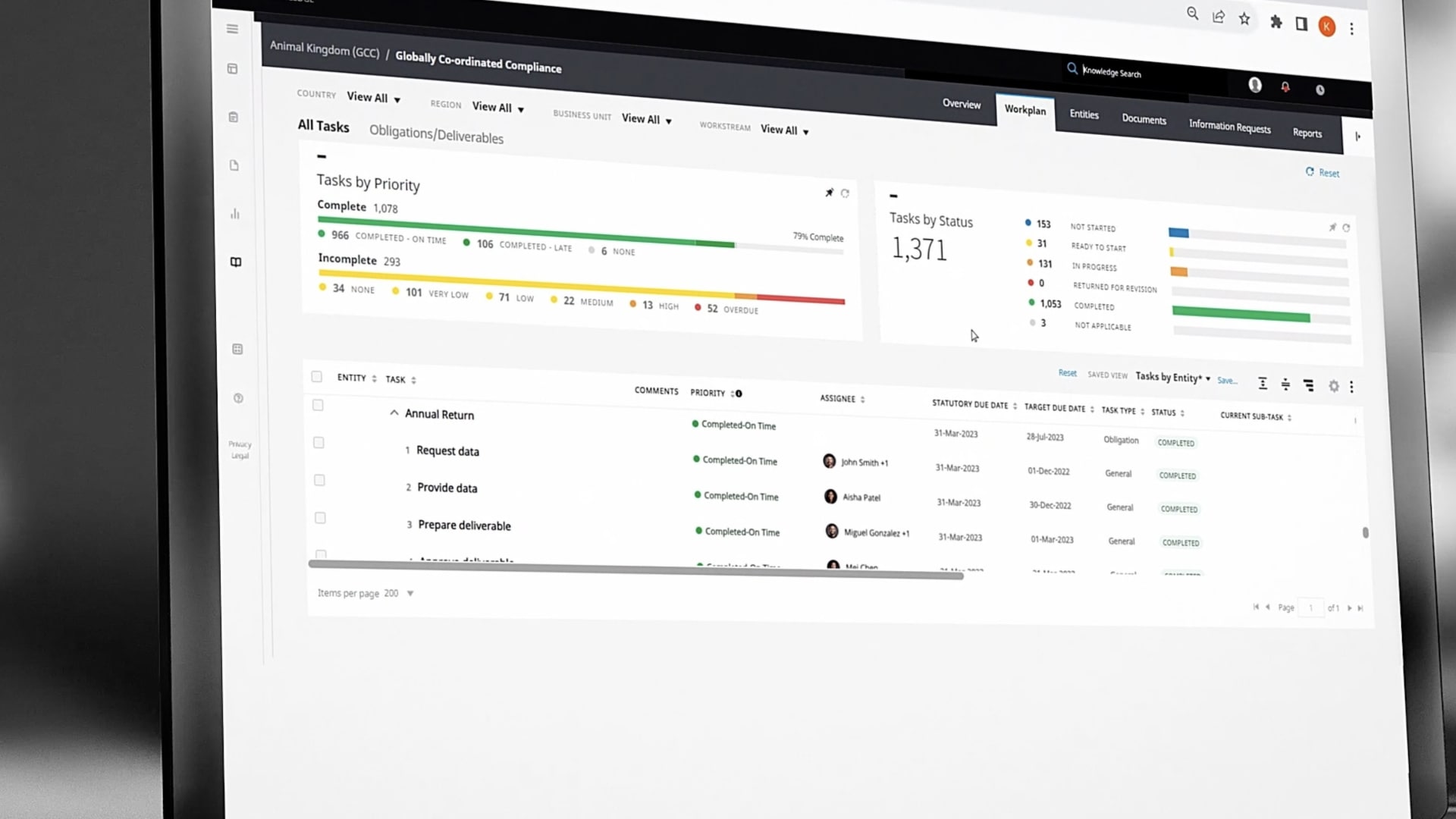Viewport: 1456px width, 819px height.
Task: Click the bar chart icon in left sidebar
Action: pos(235,214)
